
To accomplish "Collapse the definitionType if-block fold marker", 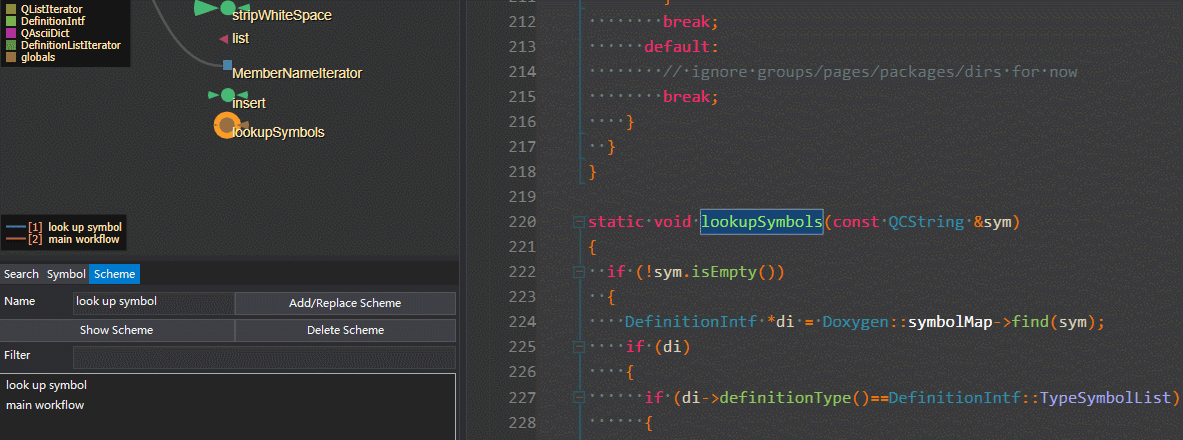I will pos(579,397).
